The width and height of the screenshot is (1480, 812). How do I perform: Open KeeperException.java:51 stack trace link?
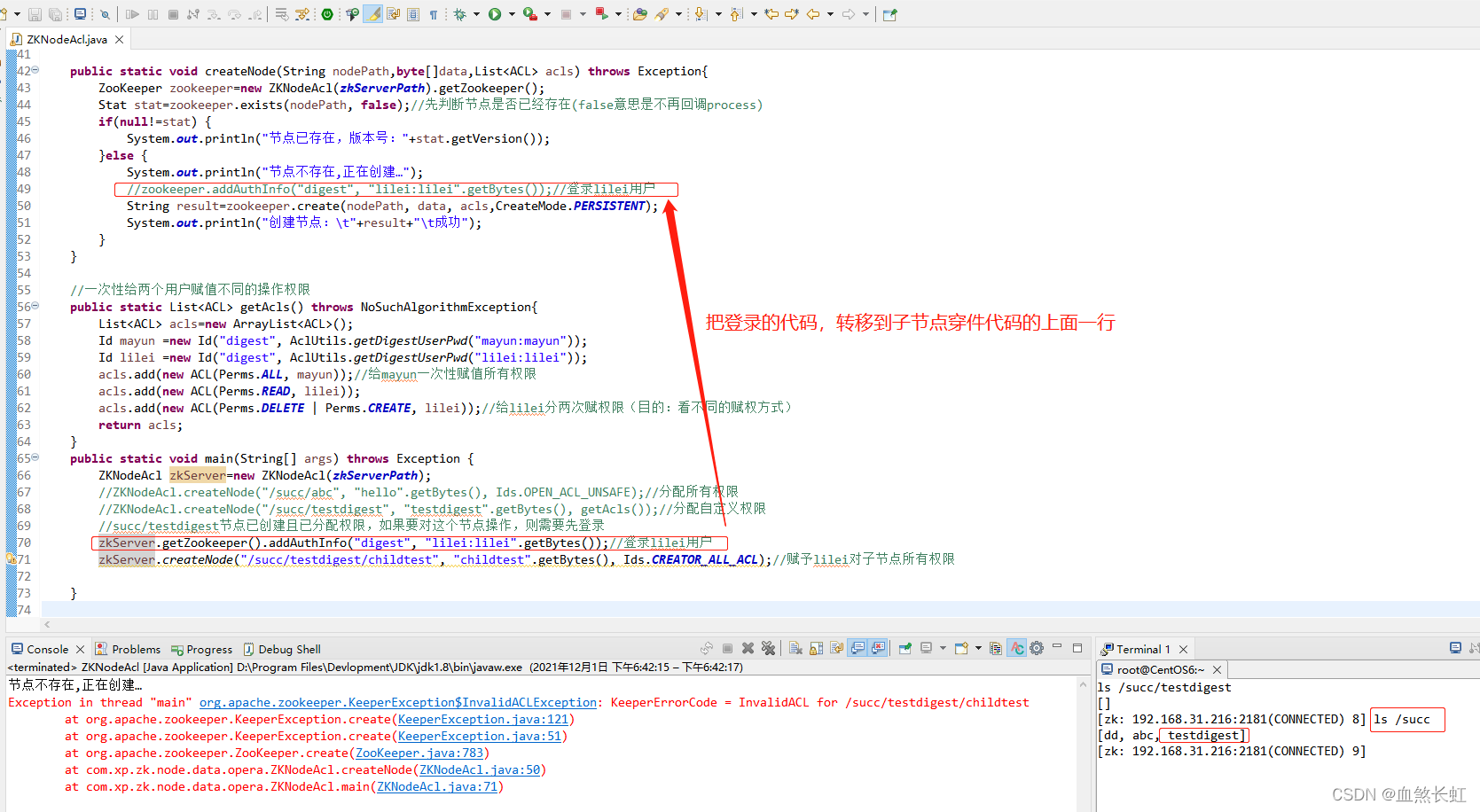tap(480, 736)
